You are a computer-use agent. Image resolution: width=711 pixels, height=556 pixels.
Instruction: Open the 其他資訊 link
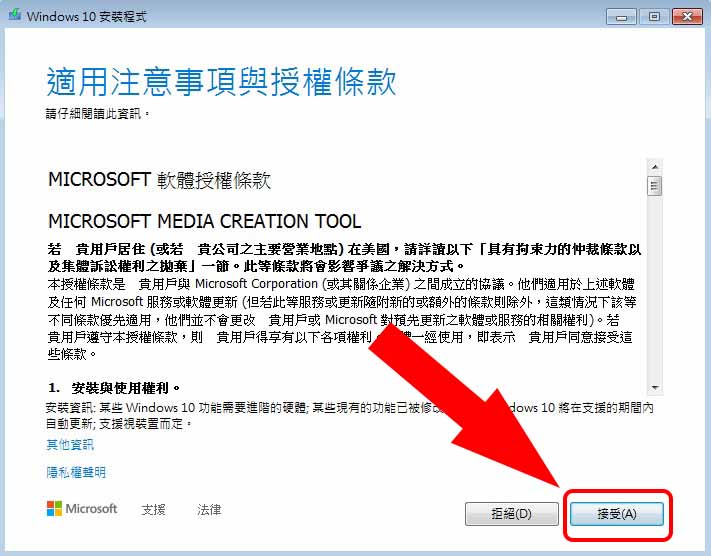pos(70,444)
